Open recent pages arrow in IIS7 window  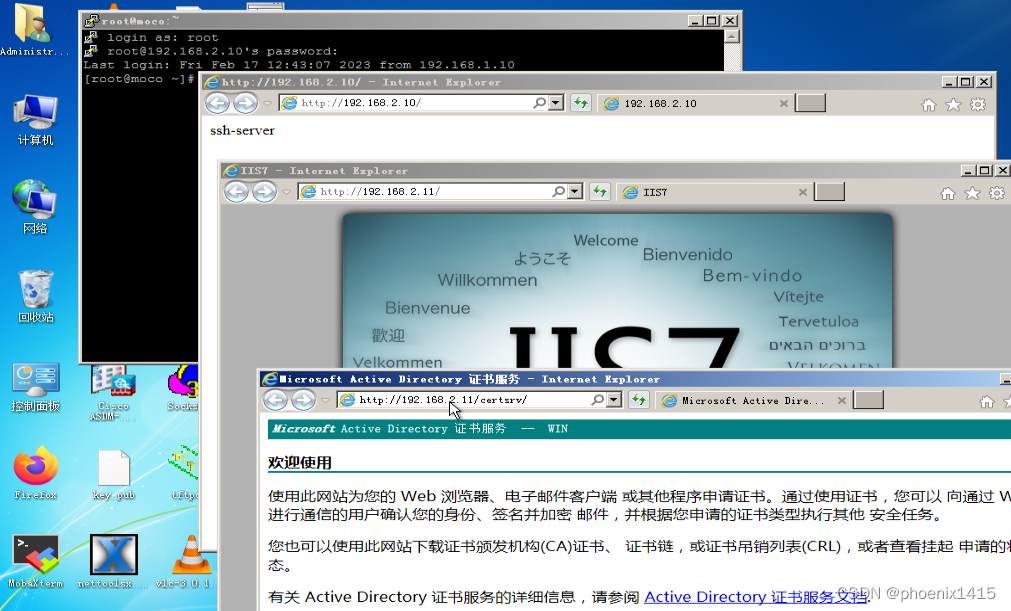(x=286, y=192)
